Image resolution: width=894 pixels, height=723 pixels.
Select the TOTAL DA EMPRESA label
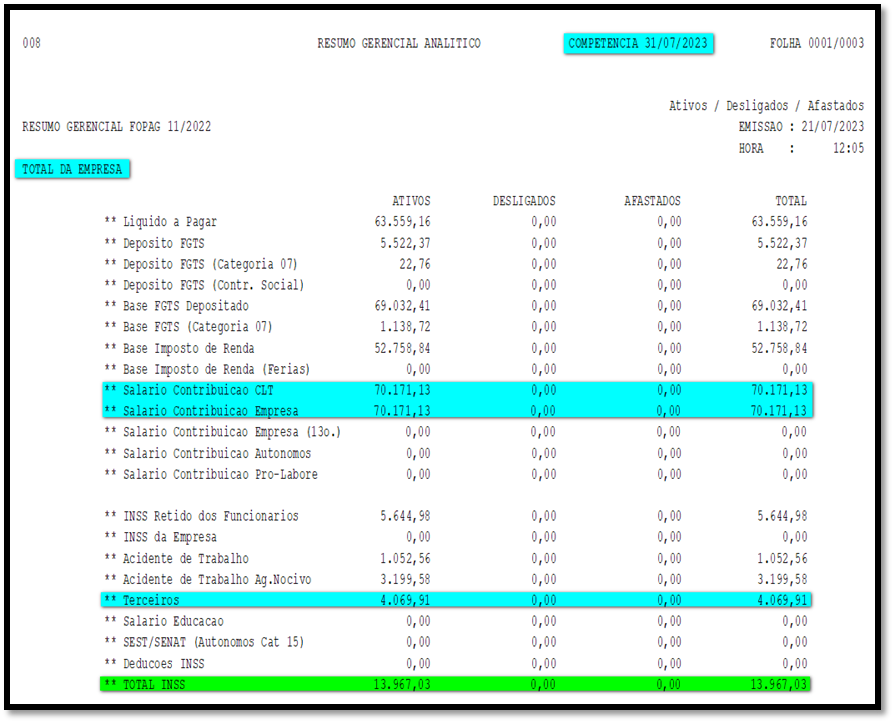(x=72, y=169)
